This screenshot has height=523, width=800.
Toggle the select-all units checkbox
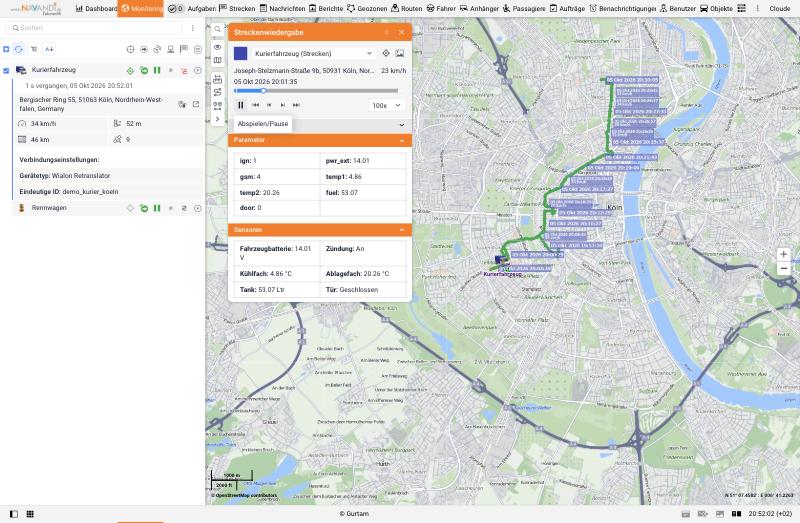pyautogui.click(x=6, y=49)
